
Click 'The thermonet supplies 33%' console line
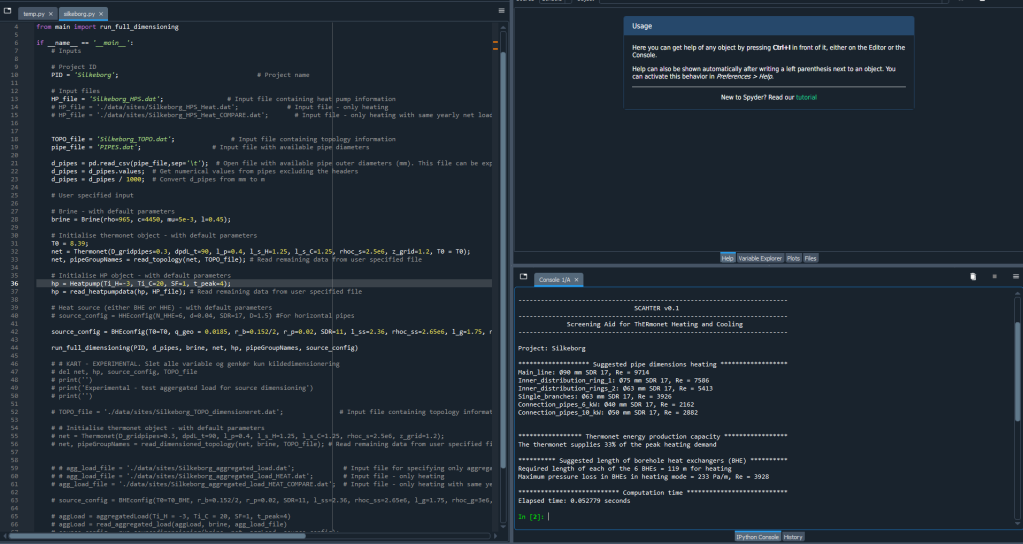(617, 445)
